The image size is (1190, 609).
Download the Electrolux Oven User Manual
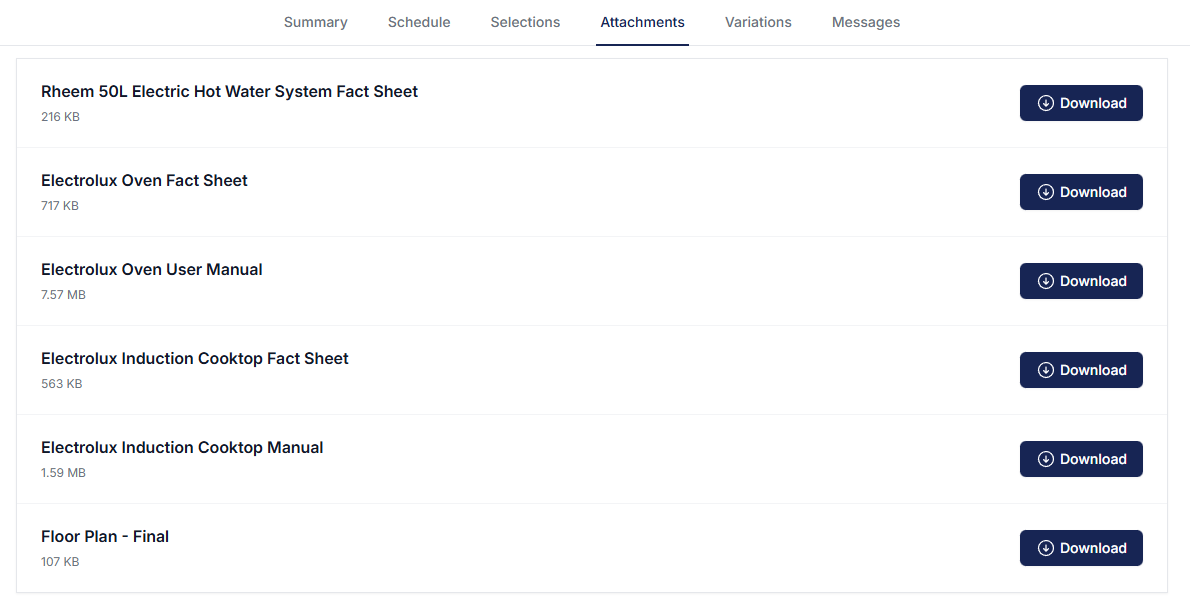(x=1081, y=281)
